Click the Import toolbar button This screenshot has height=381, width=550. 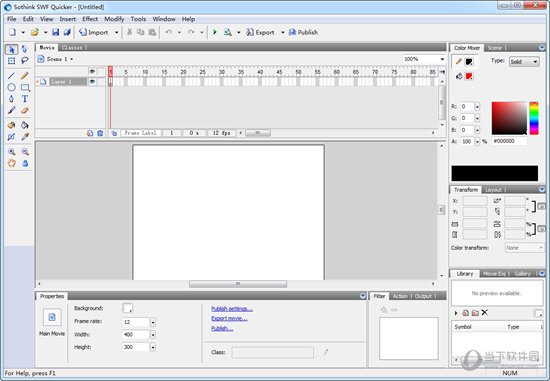point(94,32)
